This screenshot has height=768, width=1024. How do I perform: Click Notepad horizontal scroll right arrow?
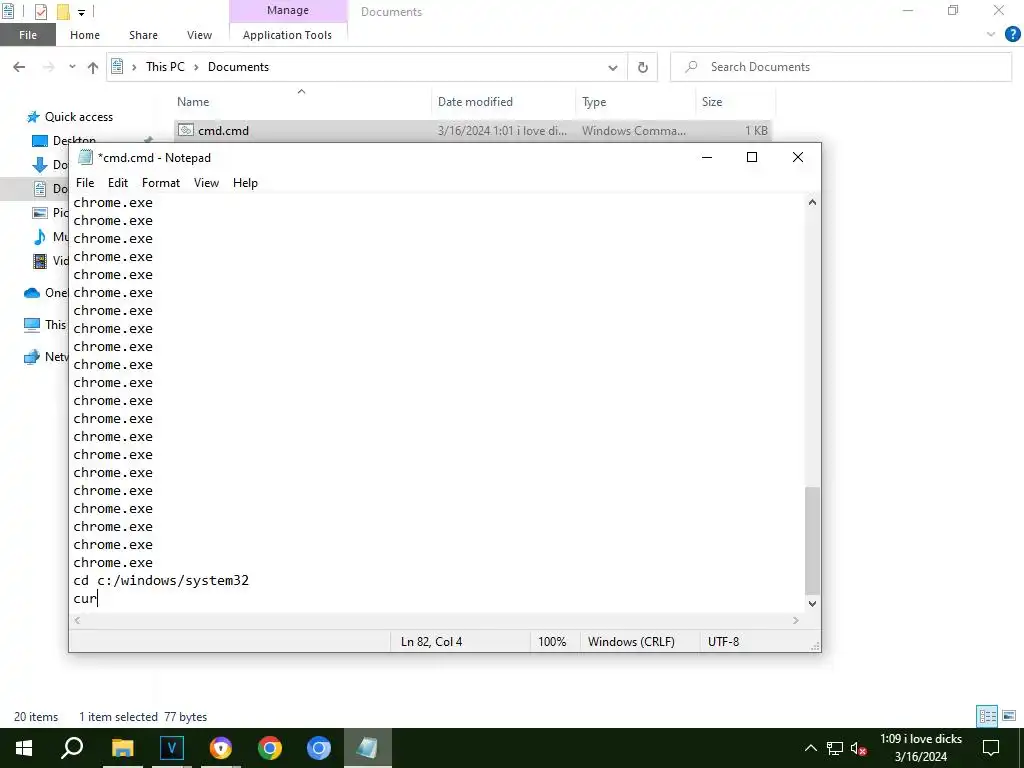pyautogui.click(x=795, y=620)
